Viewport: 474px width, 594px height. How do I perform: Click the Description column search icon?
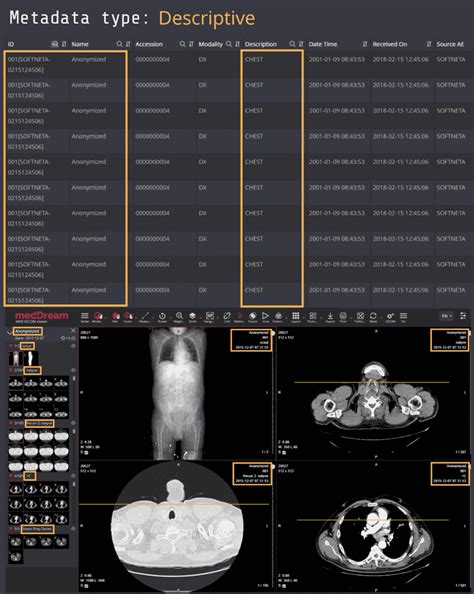pos(292,44)
